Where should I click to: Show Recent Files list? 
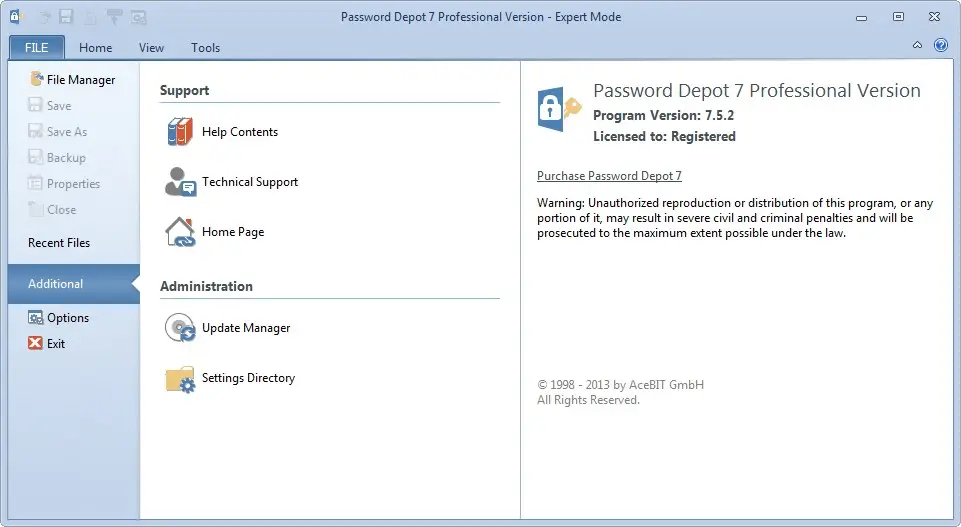tap(59, 243)
